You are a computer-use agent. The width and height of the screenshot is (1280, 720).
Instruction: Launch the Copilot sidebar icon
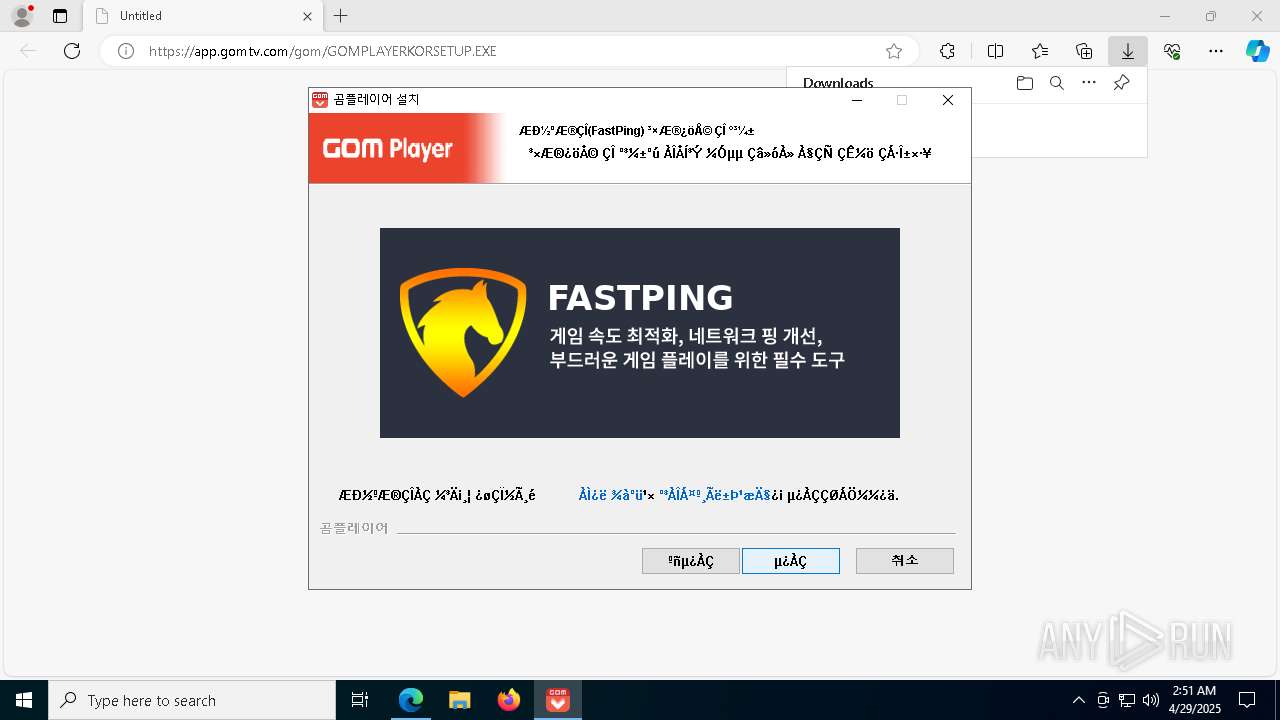coord(1257,51)
